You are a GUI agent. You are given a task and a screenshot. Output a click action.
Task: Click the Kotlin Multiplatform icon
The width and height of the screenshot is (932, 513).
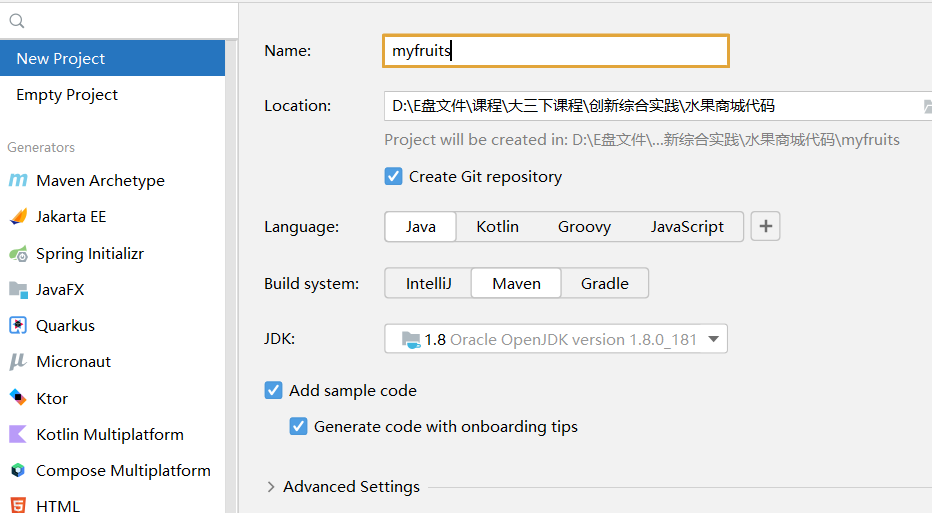point(18,435)
